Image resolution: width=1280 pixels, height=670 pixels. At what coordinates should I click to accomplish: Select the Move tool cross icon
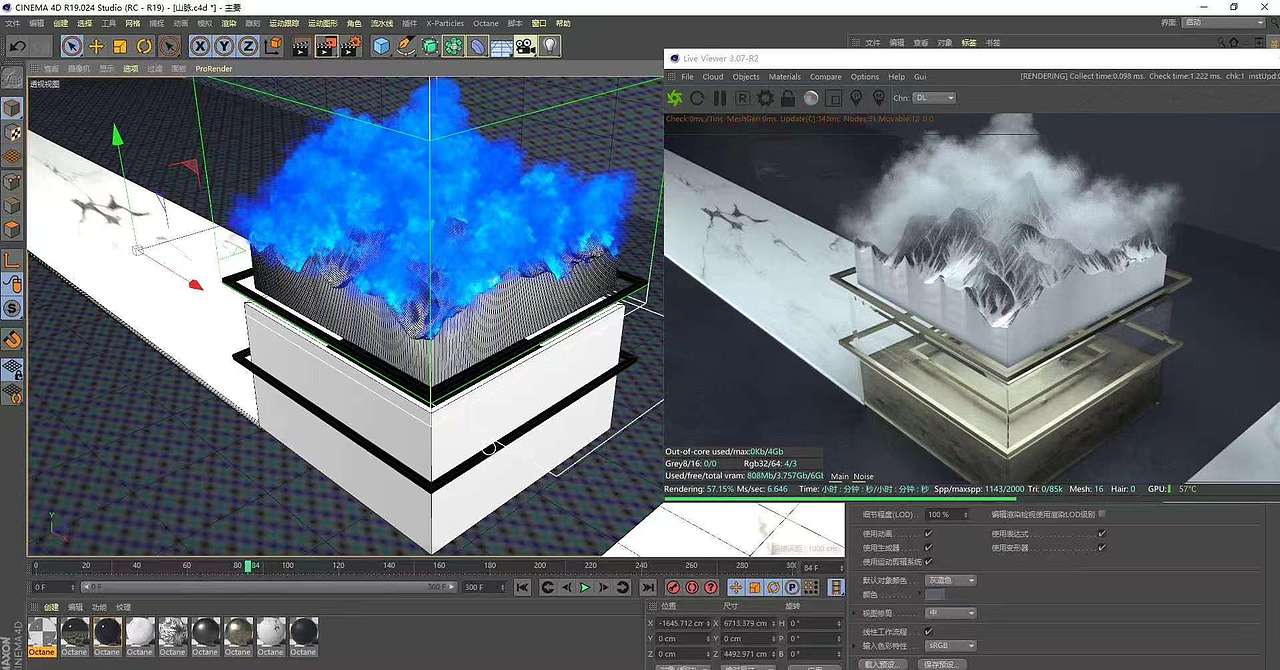click(x=96, y=46)
